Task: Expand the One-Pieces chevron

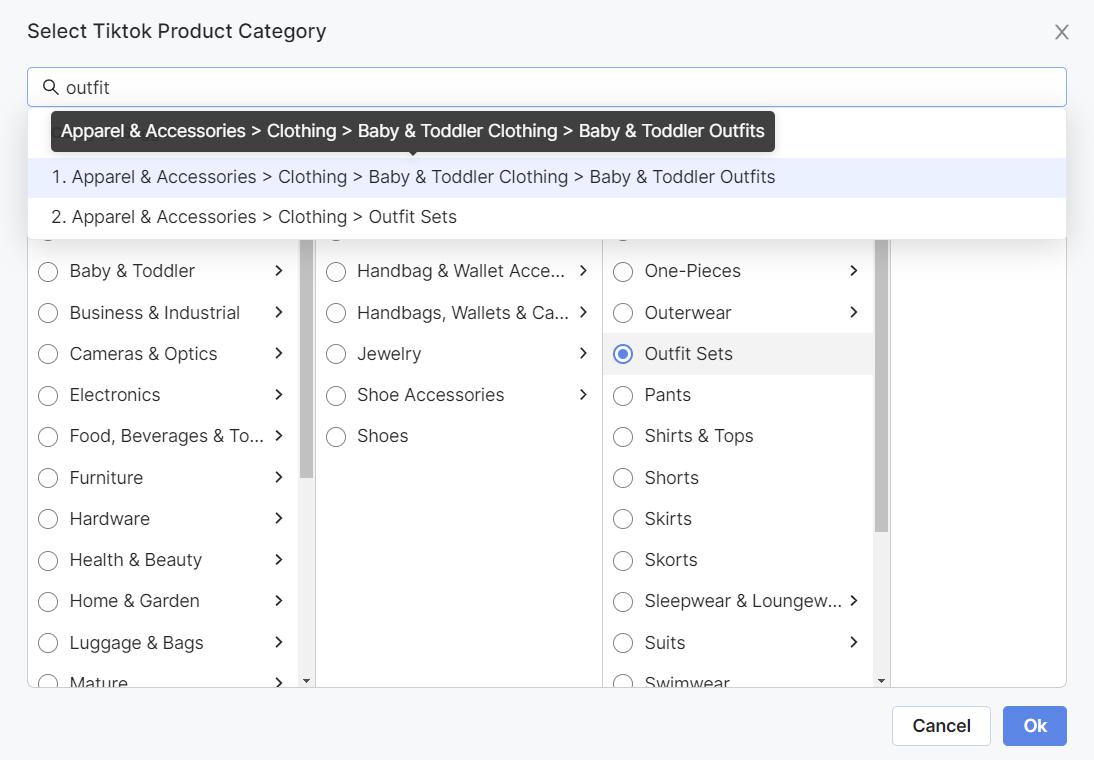Action: click(853, 271)
